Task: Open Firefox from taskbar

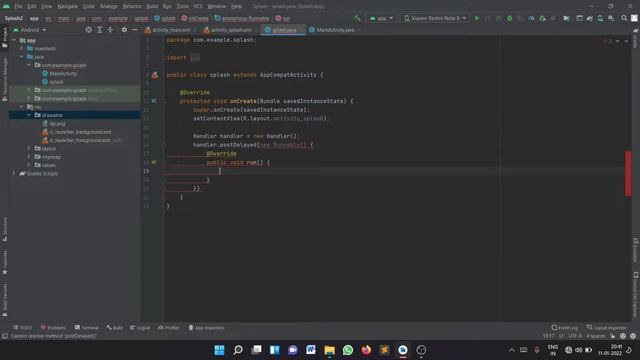Action: [366, 350]
